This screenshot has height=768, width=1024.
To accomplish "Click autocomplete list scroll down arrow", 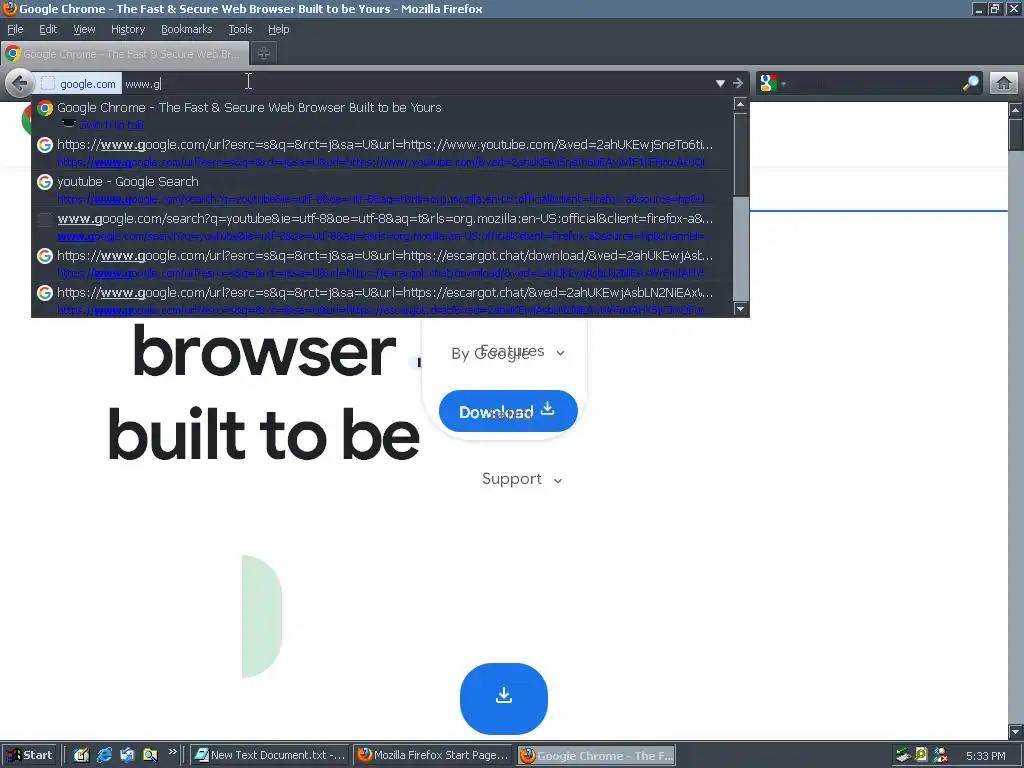I will pyautogui.click(x=740, y=309).
